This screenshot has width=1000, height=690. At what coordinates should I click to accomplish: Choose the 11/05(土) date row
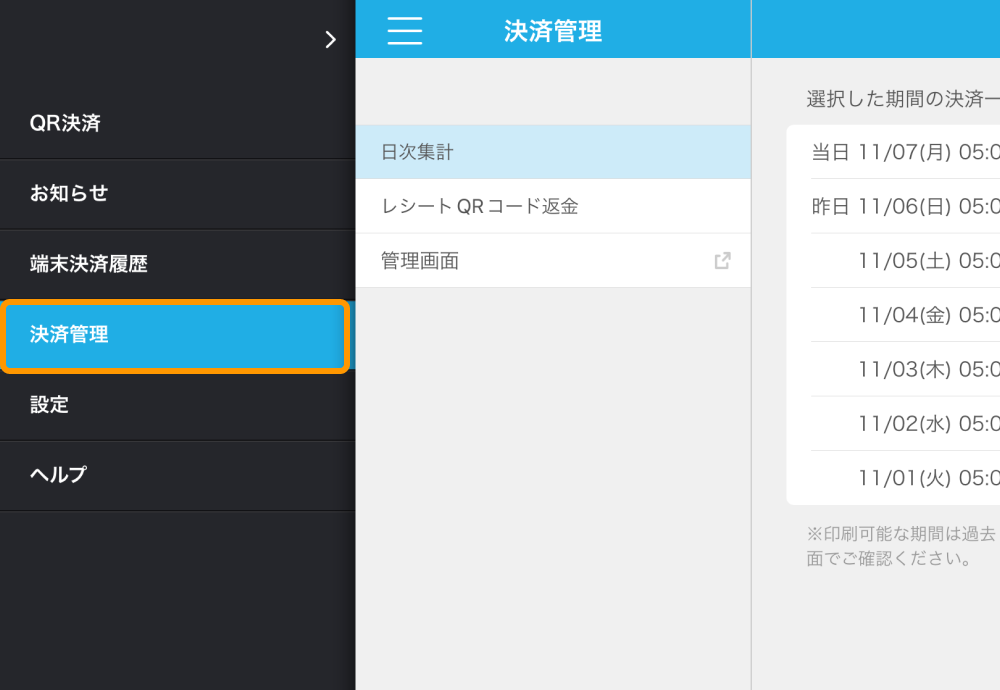(x=926, y=261)
